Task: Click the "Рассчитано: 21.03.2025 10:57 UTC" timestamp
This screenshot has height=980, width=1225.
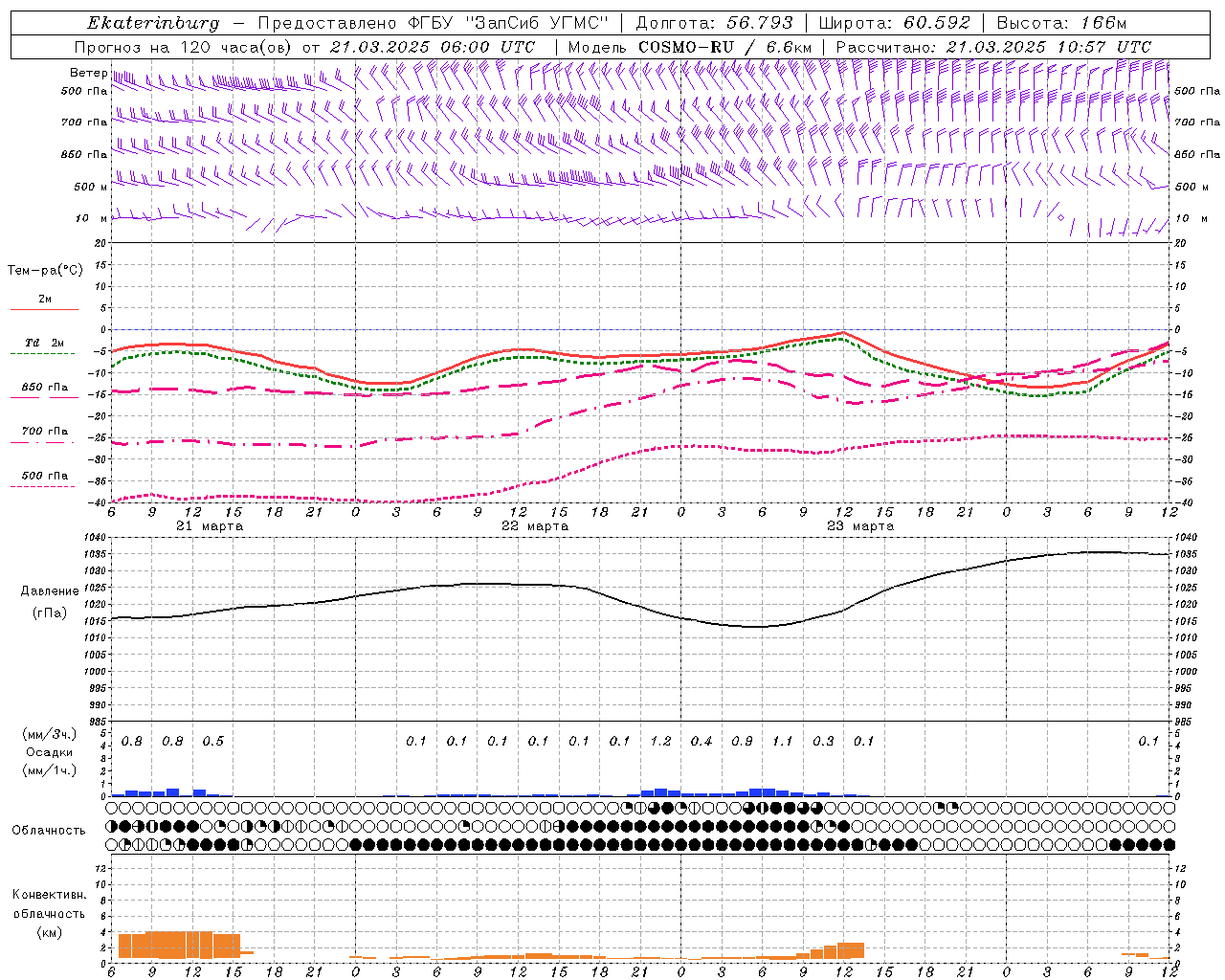Action: pyautogui.click(x=993, y=47)
